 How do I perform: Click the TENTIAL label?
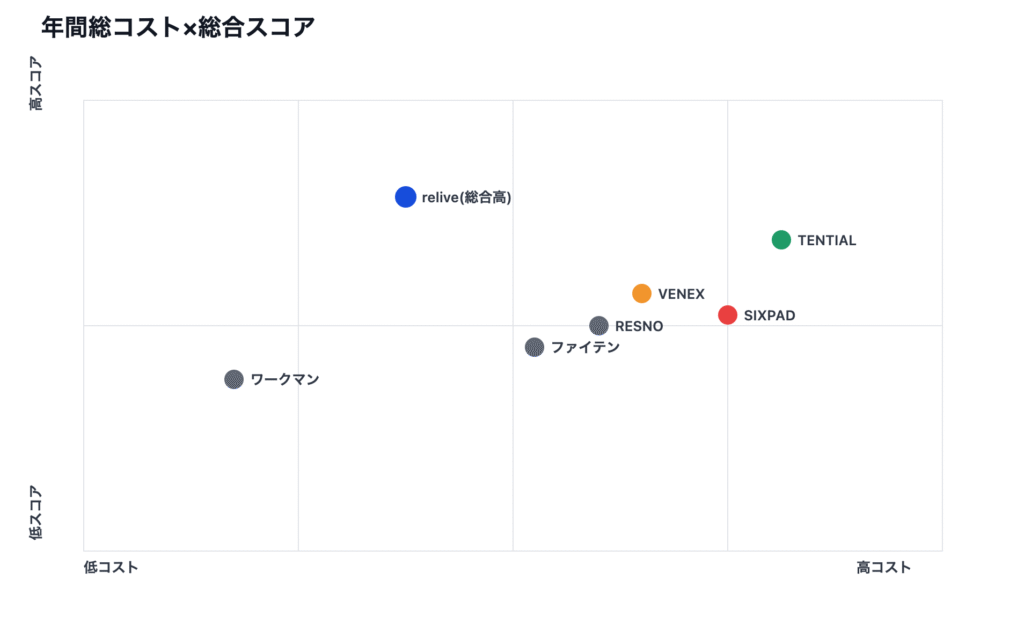click(x=827, y=241)
